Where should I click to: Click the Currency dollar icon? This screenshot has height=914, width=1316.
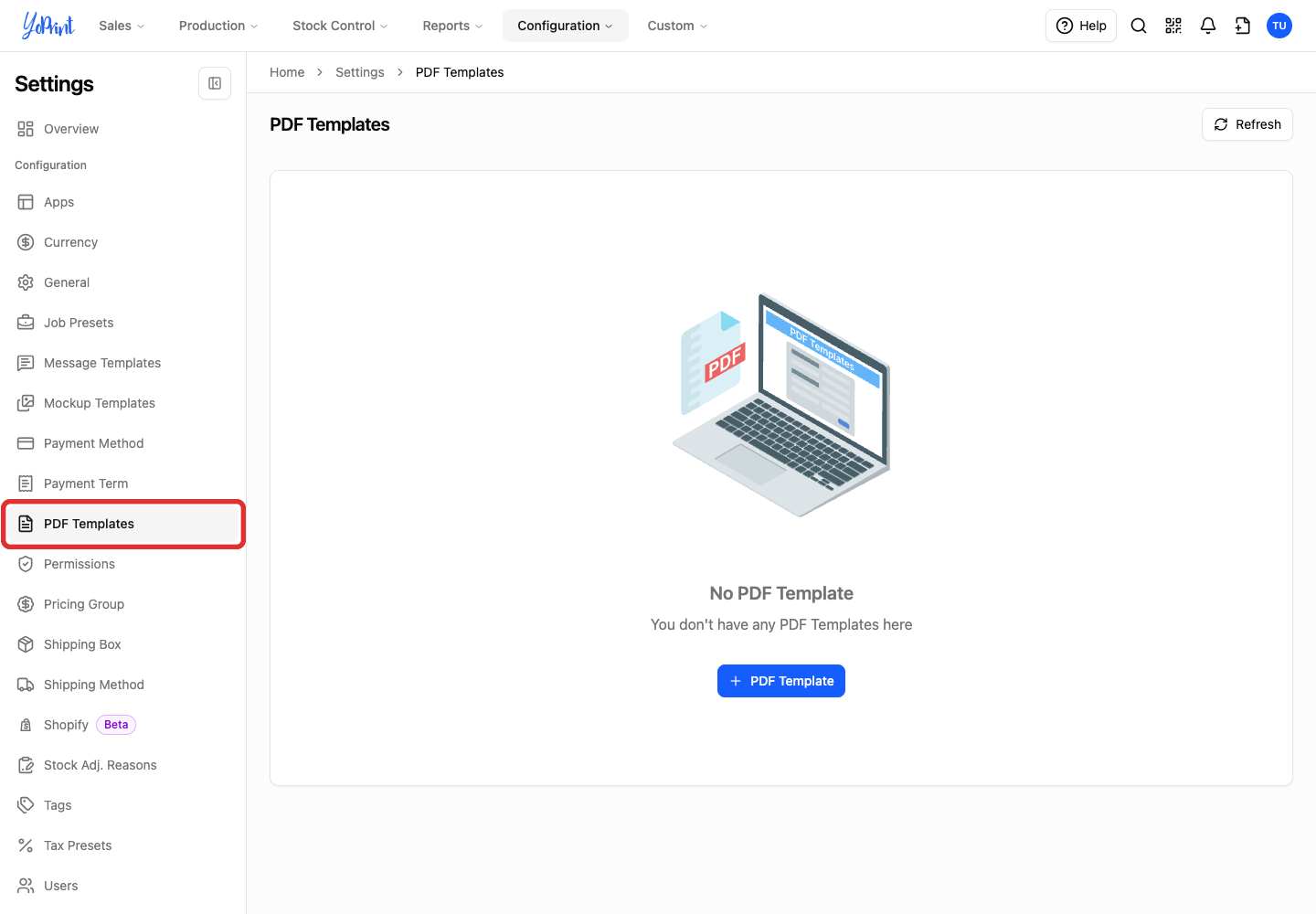tap(26, 242)
